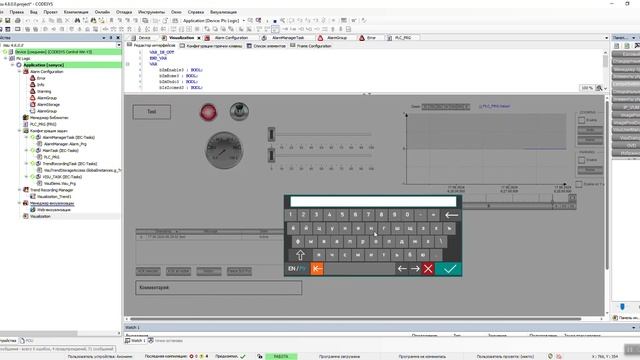This screenshot has width=640, height=360.
Task: Move cursor right with keyboard arrow key
Action: tap(415, 269)
